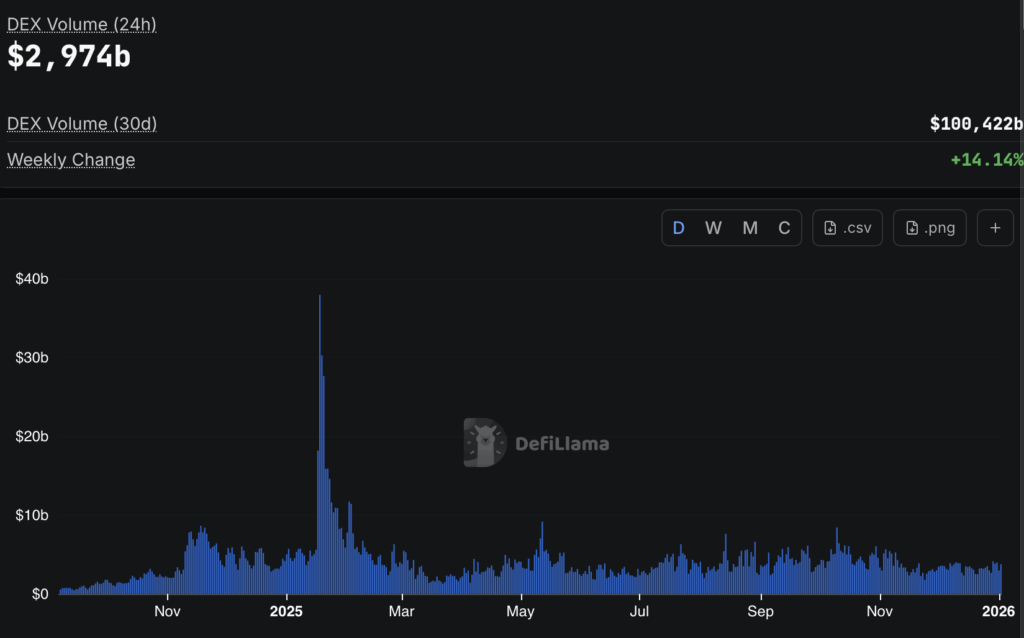This screenshot has width=1024, height=638.
Task: Download chart data as .csv
Action: pyautogui.click(x=847, y=228)
